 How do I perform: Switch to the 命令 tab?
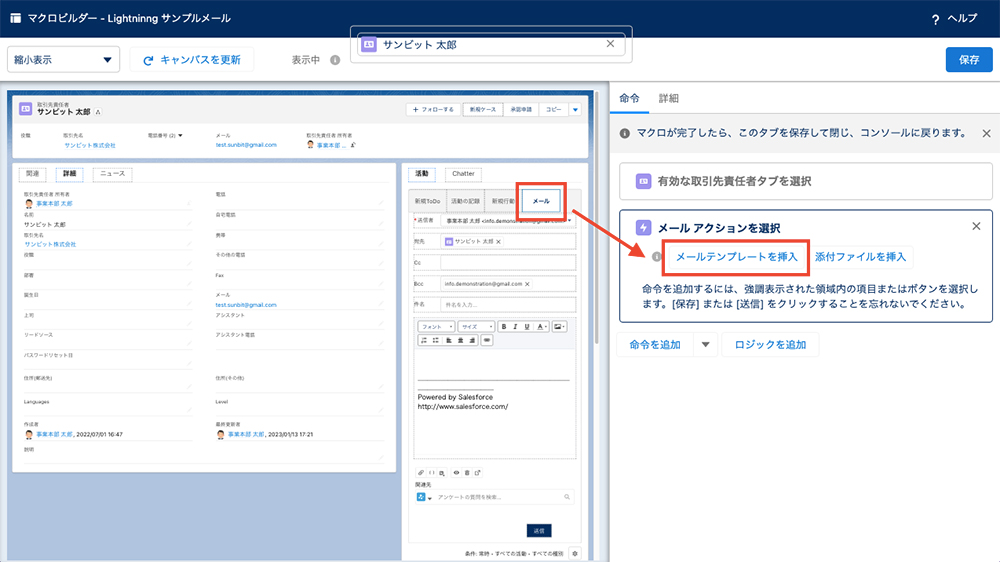[x=629, y=98]
